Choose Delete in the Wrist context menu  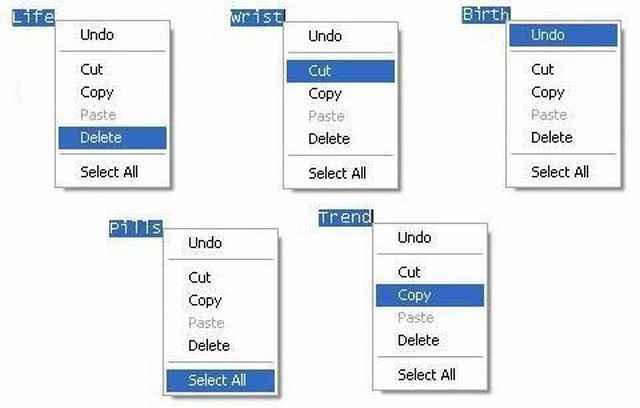(329, 139)
